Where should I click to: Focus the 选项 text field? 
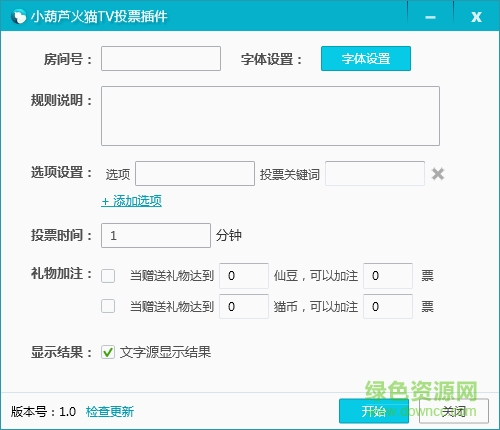coord(195,173)
